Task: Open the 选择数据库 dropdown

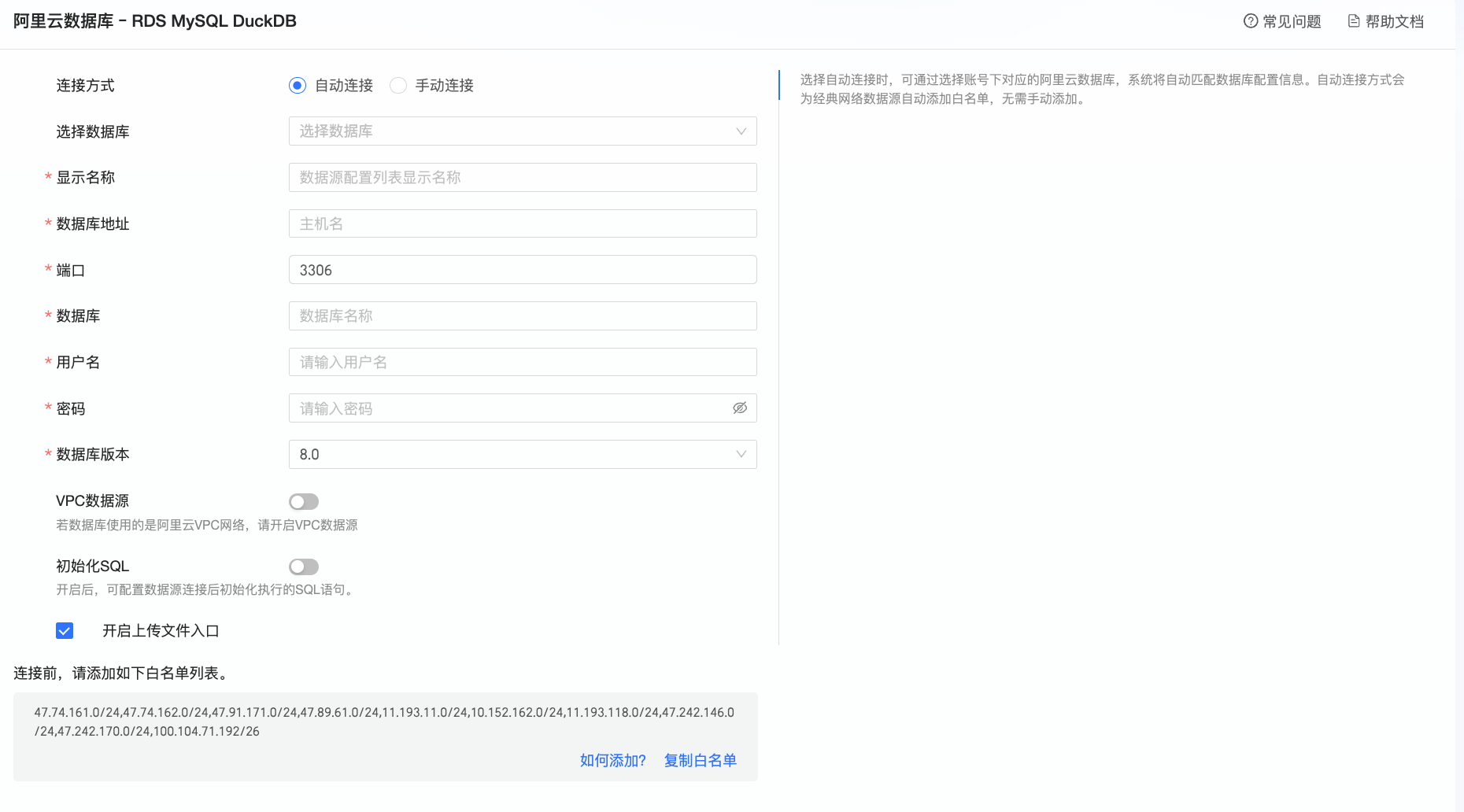Action: (523, 131)
